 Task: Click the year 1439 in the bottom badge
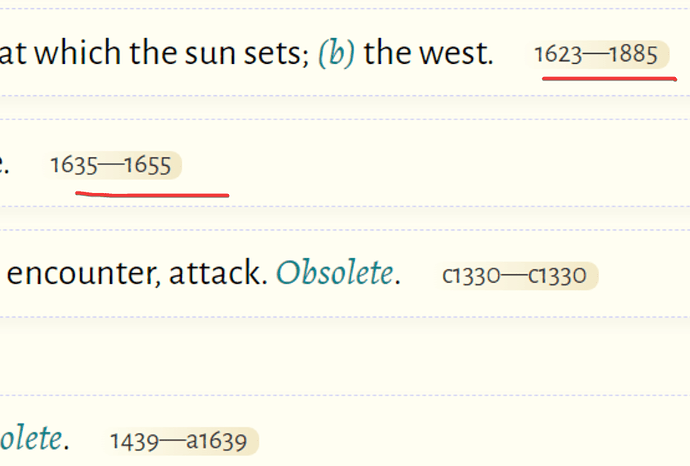pos(134,441)
